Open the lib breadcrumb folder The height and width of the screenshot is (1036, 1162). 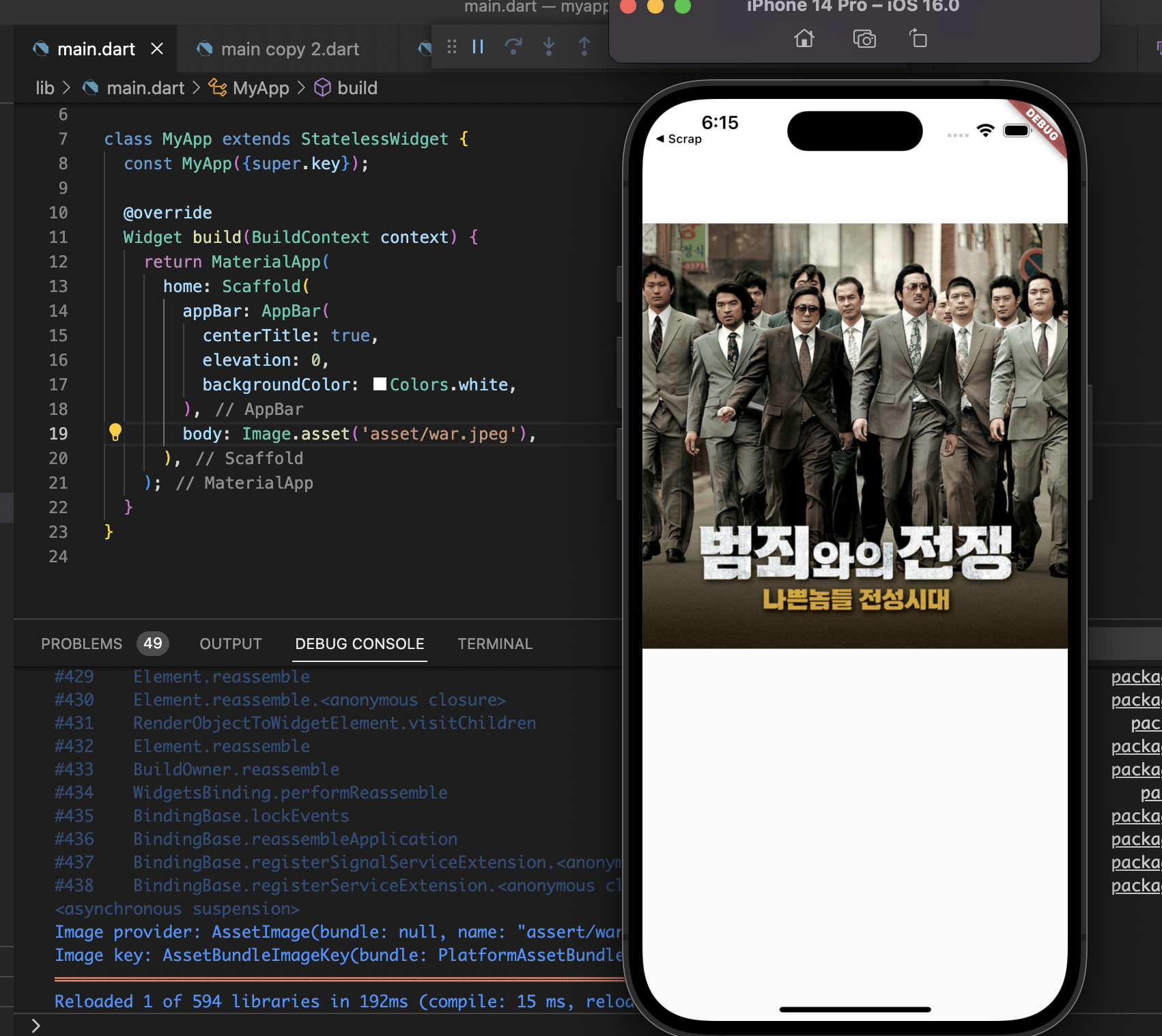[x=44, y=88]
